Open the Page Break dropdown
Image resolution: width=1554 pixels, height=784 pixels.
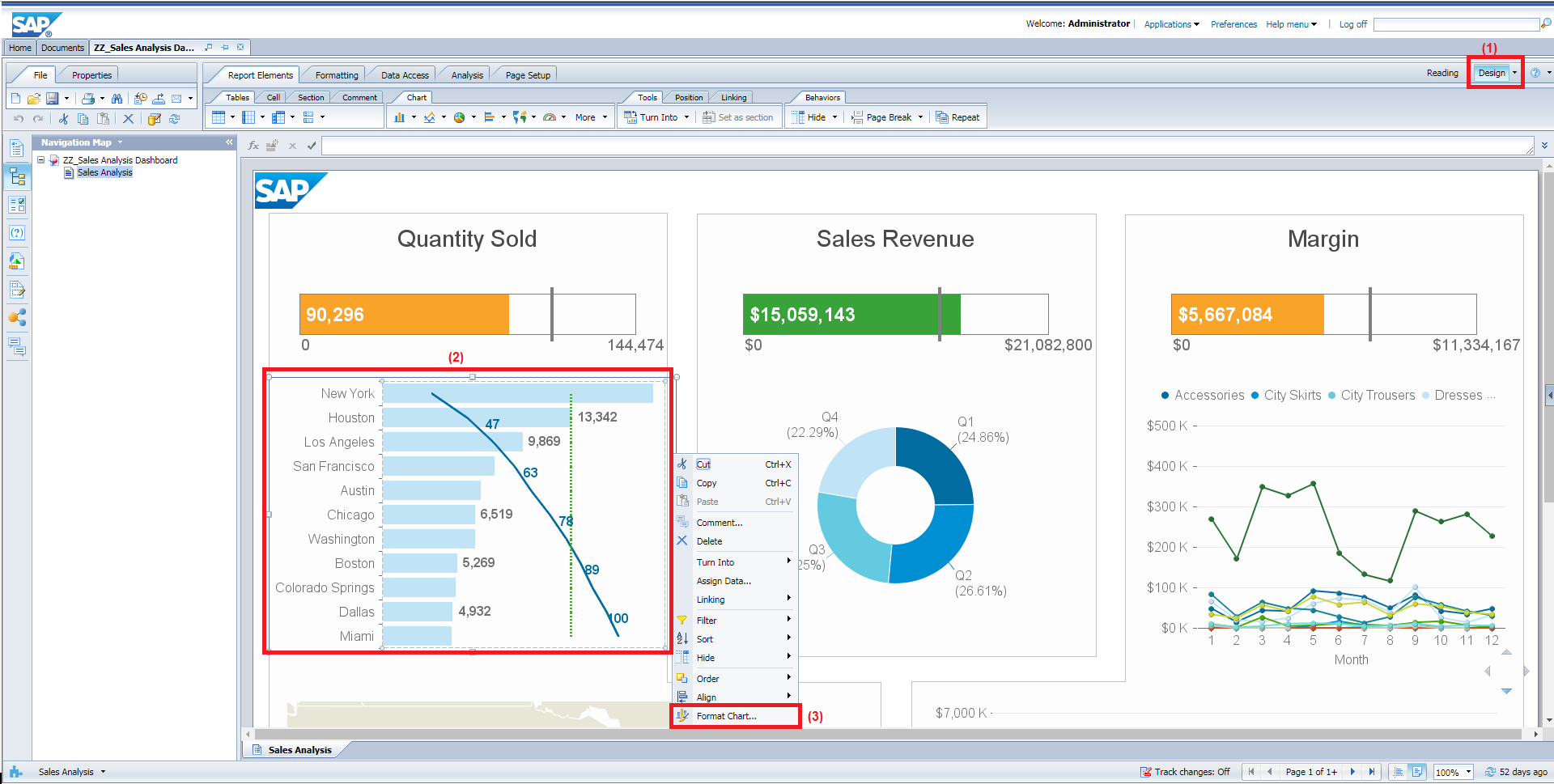[920, 117]
